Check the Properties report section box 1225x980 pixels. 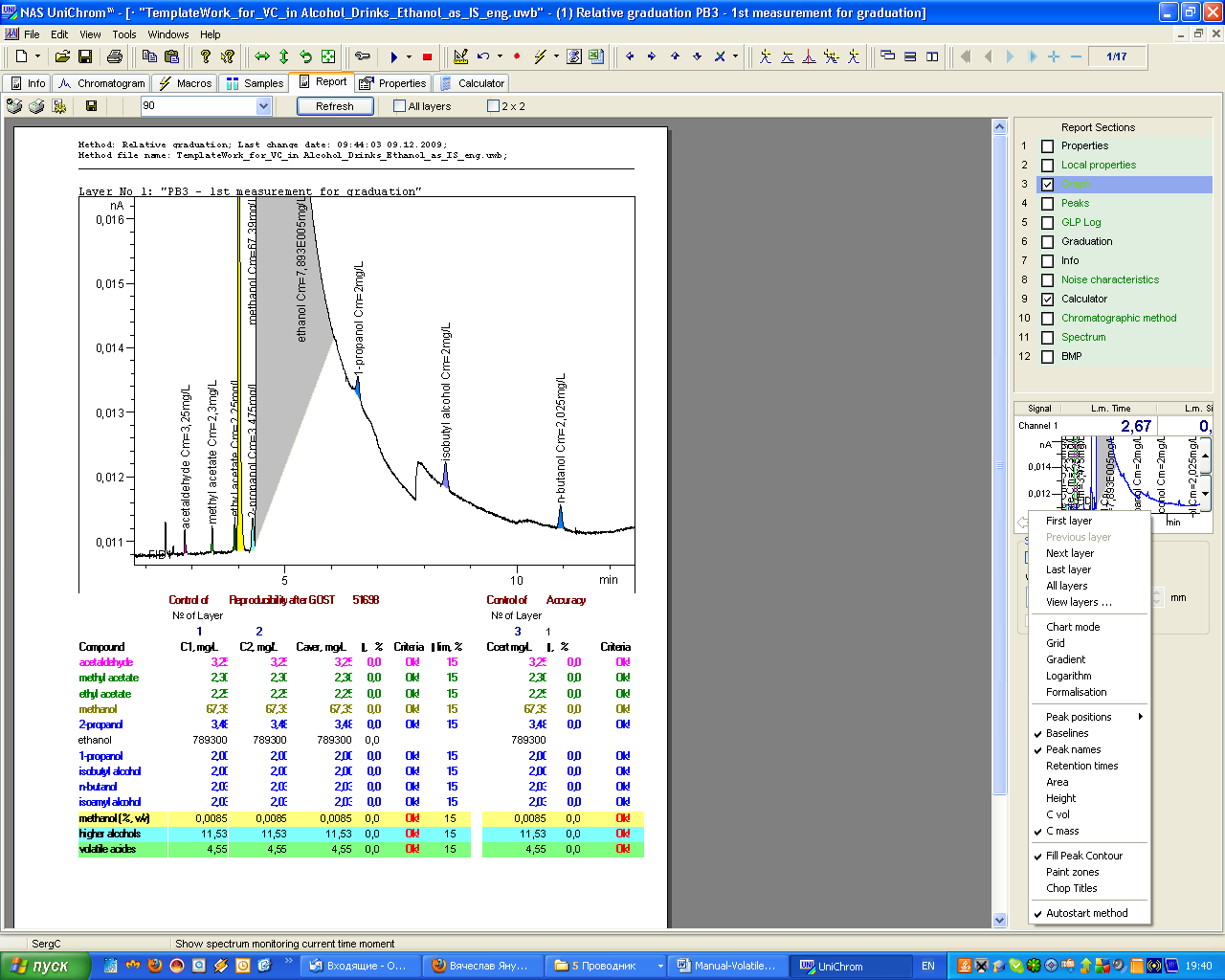click(x=1047, y=146)
